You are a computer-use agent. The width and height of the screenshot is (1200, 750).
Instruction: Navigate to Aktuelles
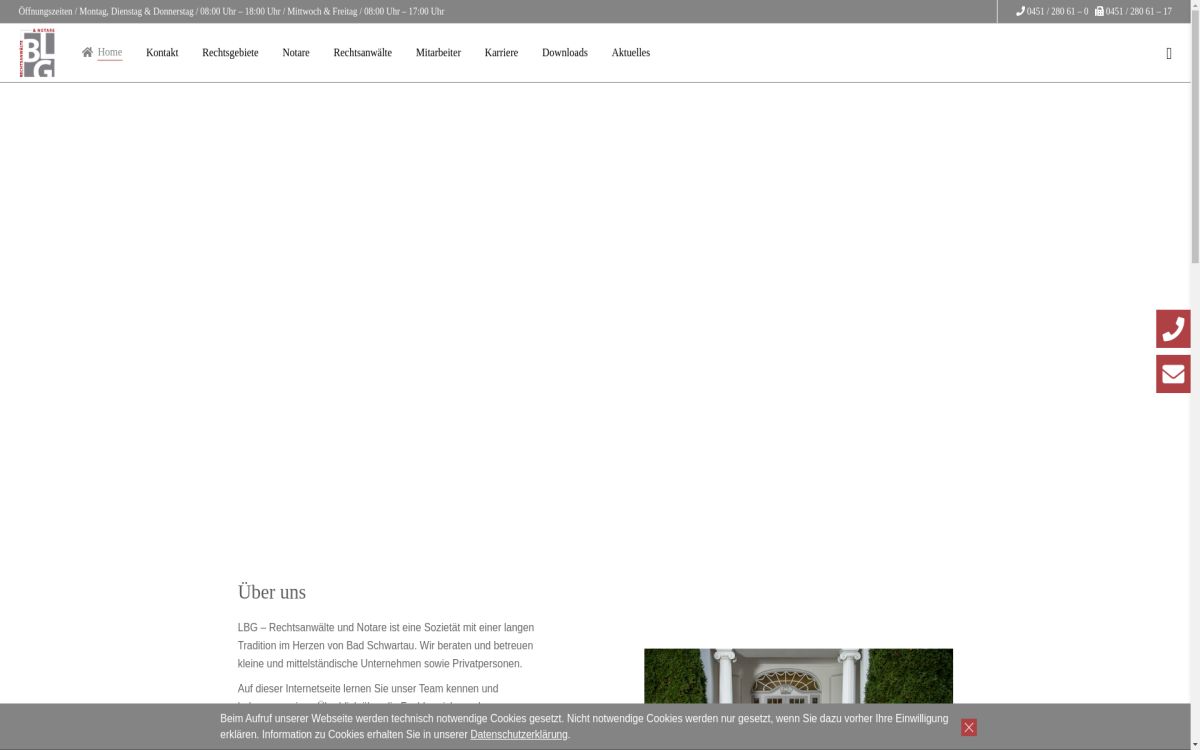tap(630, 53)
